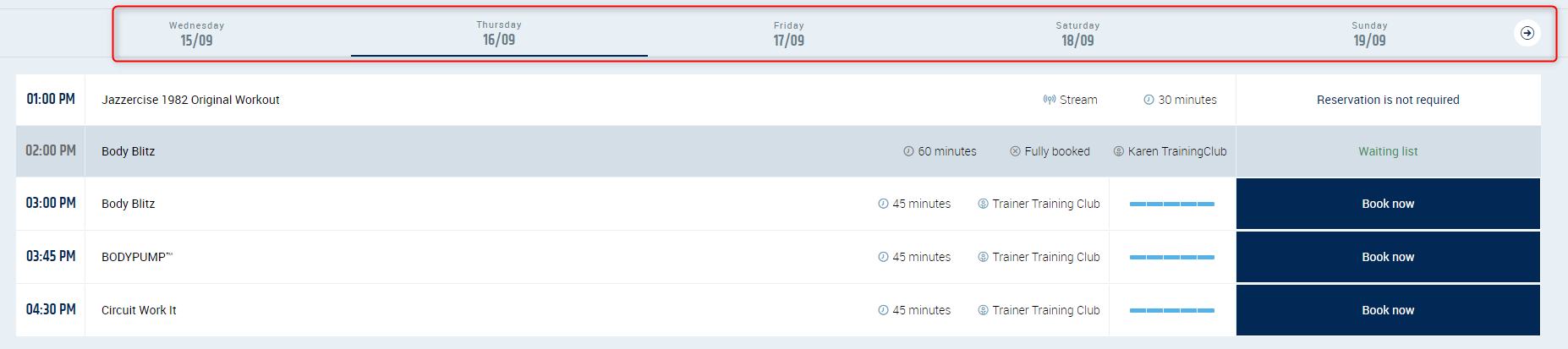Select the Wednesday 15/09 tab
This screenshot has width=1568, height=349.
pos(196,34)
